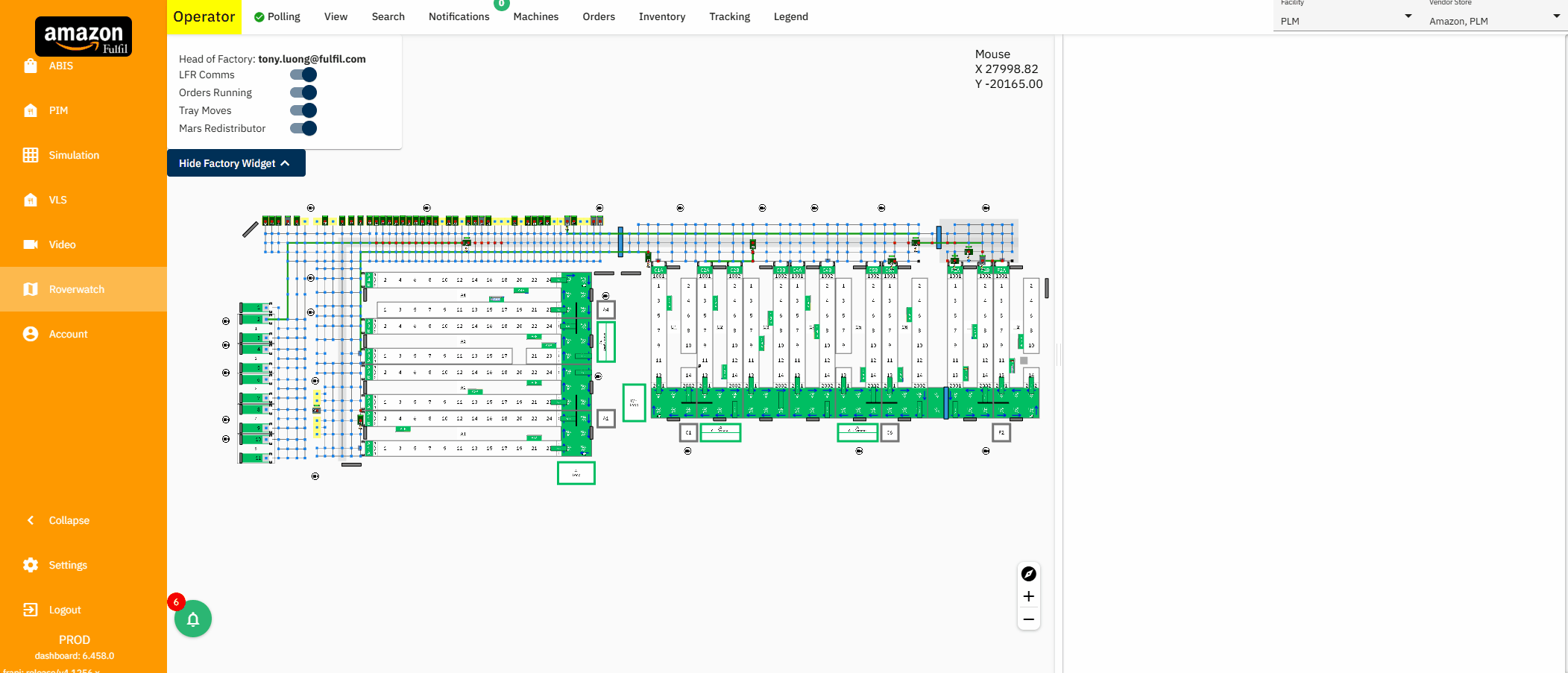Collapse the left sidebar
The height and width of the screenshot is (673, 1568).
[69, 520]
